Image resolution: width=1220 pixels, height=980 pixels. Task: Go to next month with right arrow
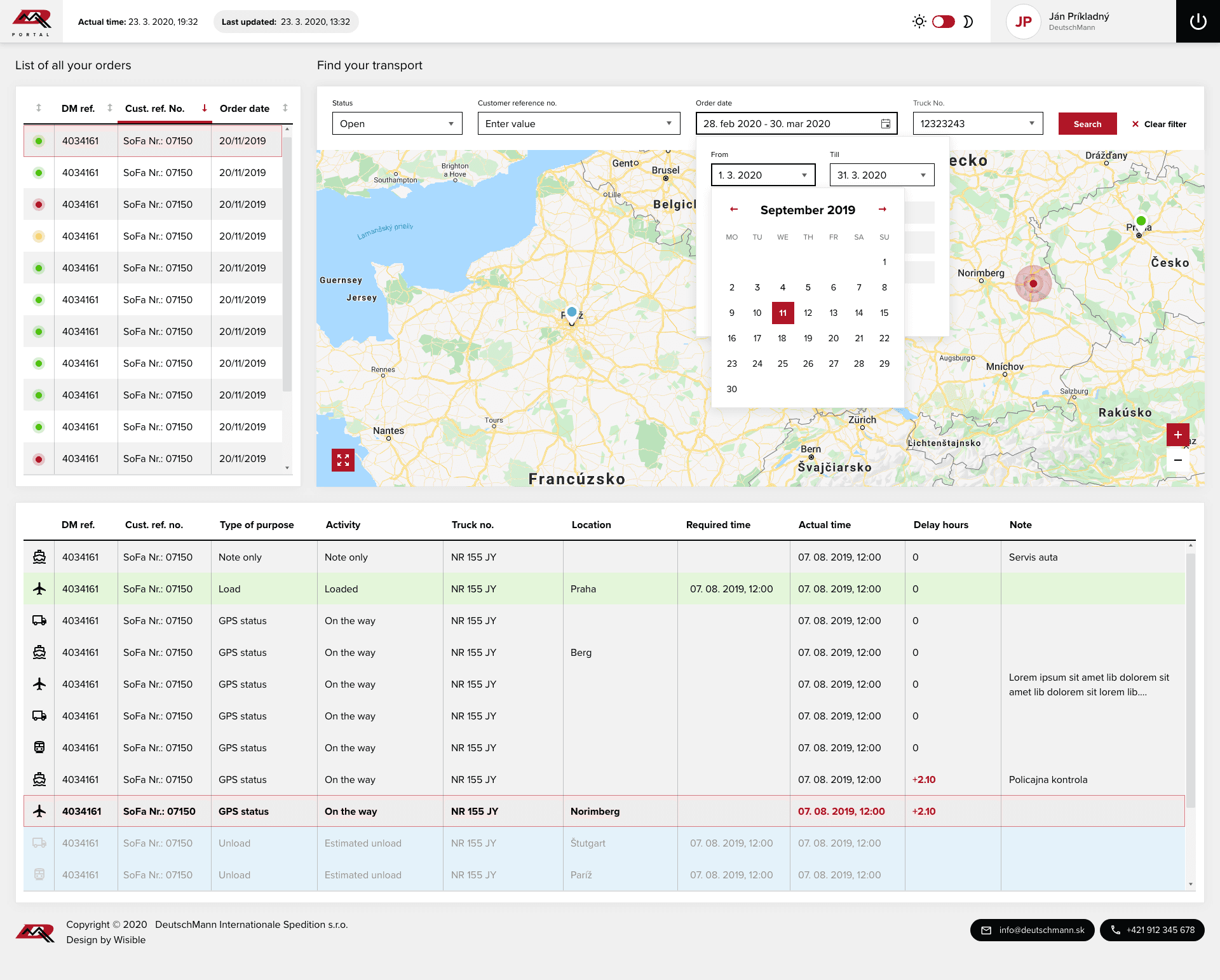click(882, 210)
